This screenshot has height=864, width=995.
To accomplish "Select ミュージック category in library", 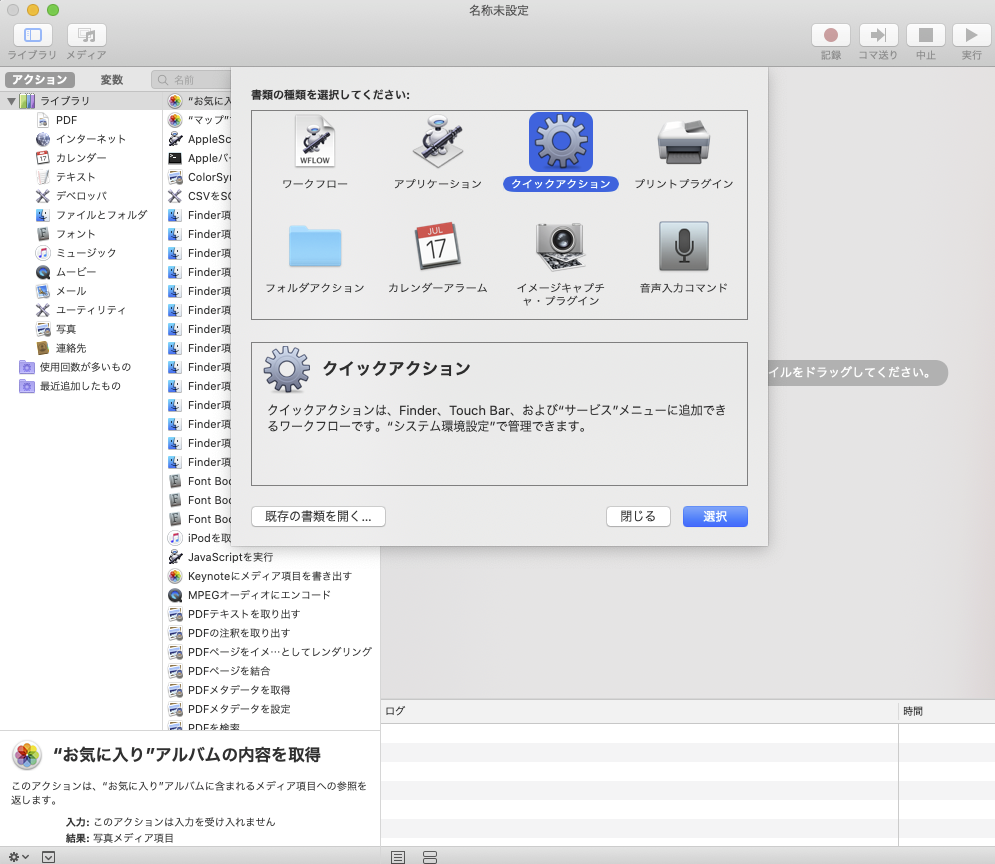I will 86,253.
